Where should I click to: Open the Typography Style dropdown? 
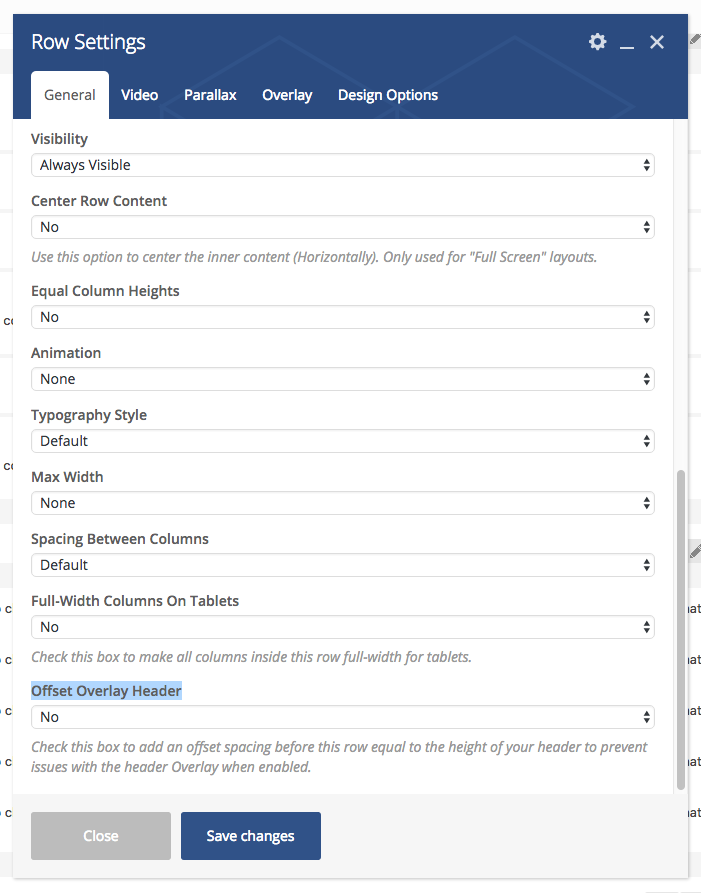(x=343, y=441)
